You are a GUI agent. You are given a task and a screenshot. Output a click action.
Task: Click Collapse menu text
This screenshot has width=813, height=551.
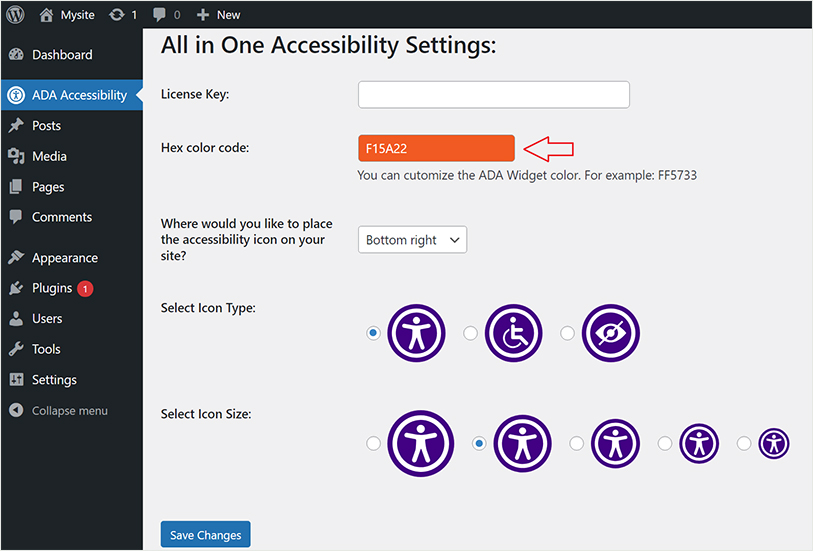[x=70, y=411]
